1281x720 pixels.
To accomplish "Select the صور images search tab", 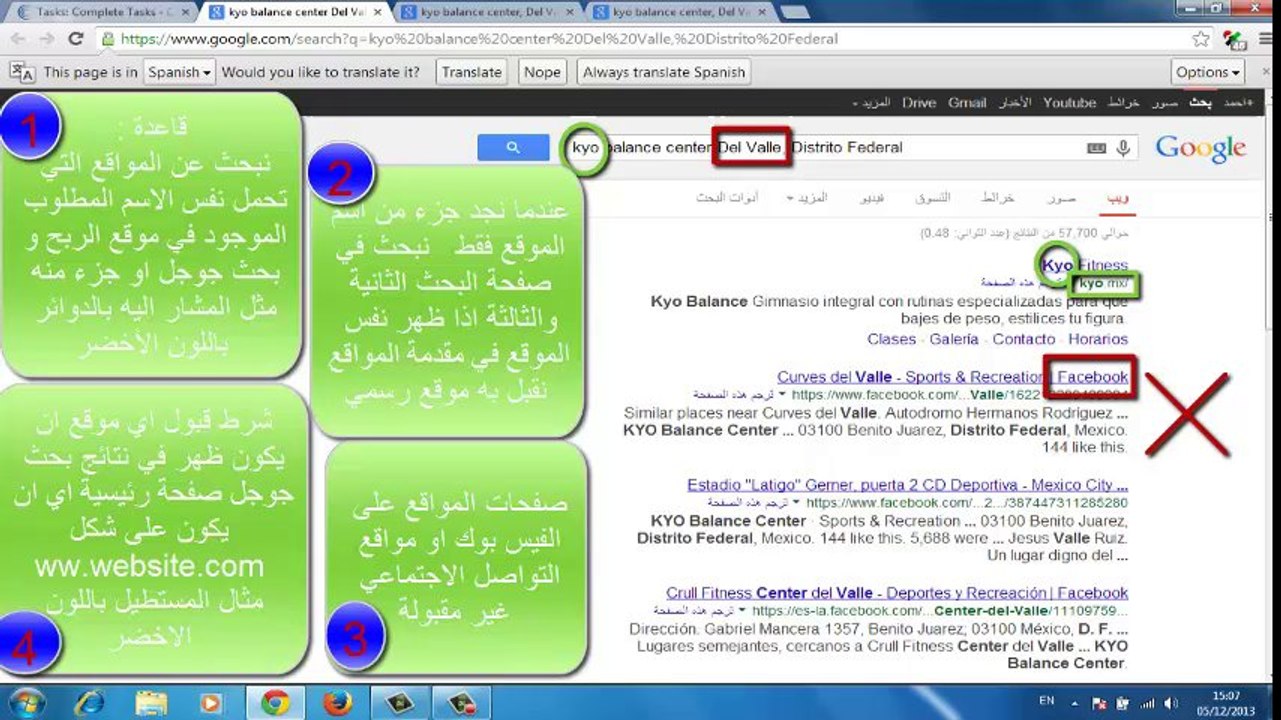I will [1061, 198].
